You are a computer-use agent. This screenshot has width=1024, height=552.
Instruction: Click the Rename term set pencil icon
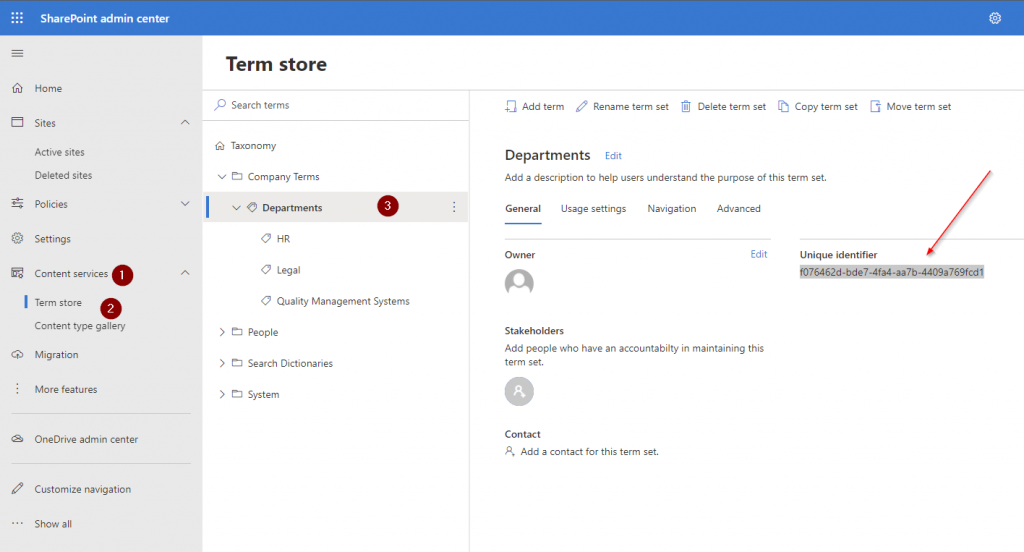coord(581,106)
